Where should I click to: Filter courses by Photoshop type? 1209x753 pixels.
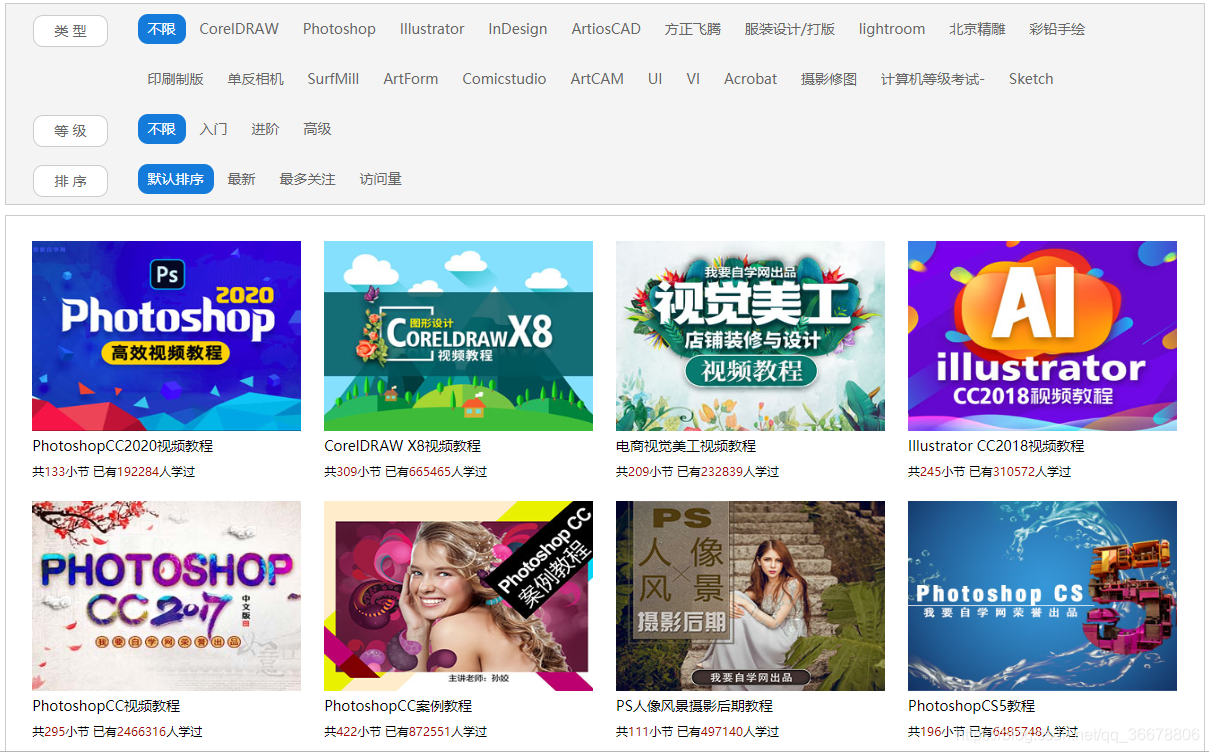(339, 29)
